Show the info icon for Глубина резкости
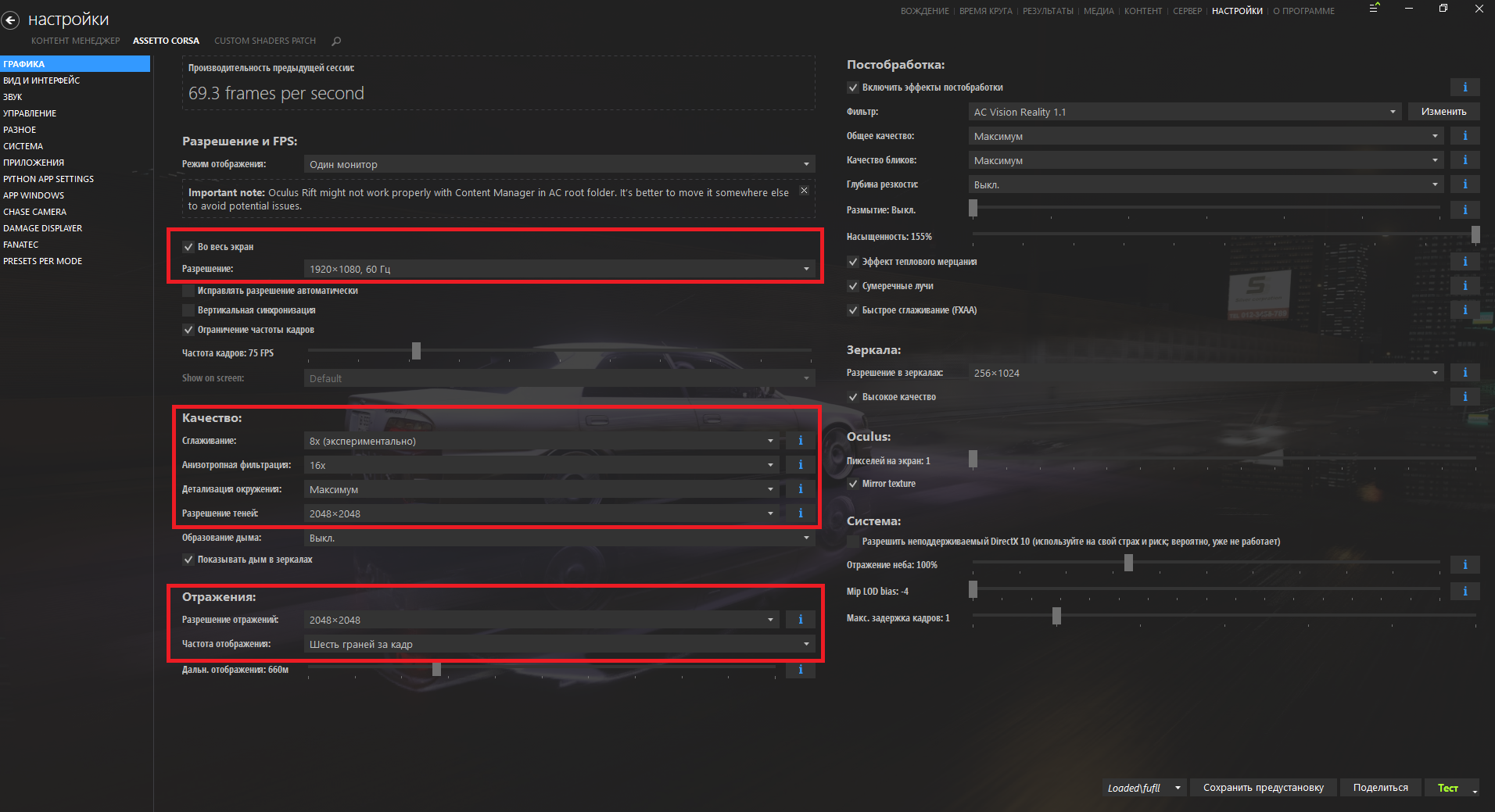The width and height of the screenshot is (1495, 812). tap(1465, 184)
